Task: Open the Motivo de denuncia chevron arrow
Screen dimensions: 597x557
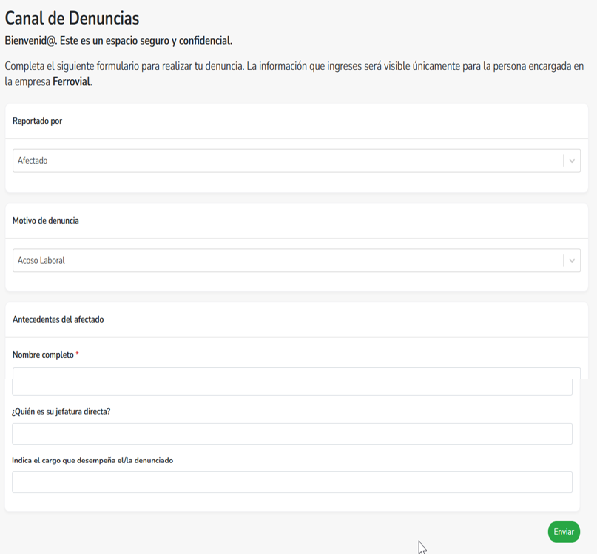Action: [572, 261]
